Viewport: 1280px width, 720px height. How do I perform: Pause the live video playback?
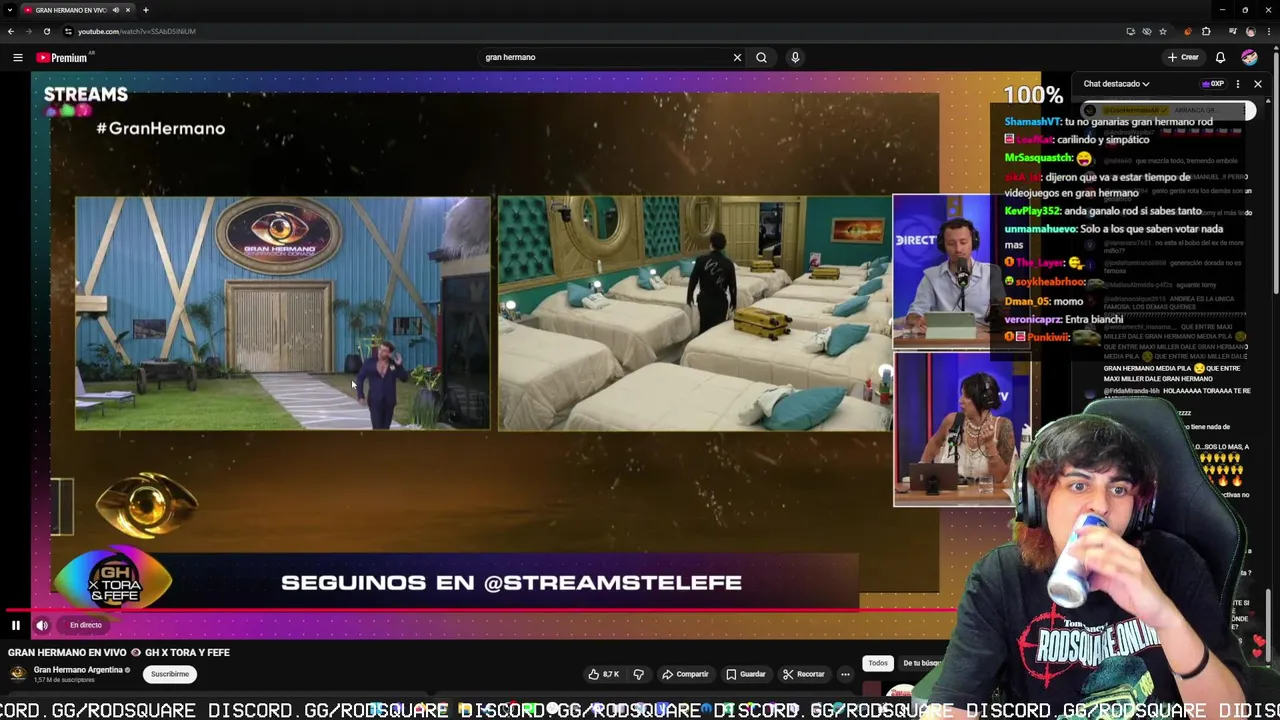pos(16,625)
